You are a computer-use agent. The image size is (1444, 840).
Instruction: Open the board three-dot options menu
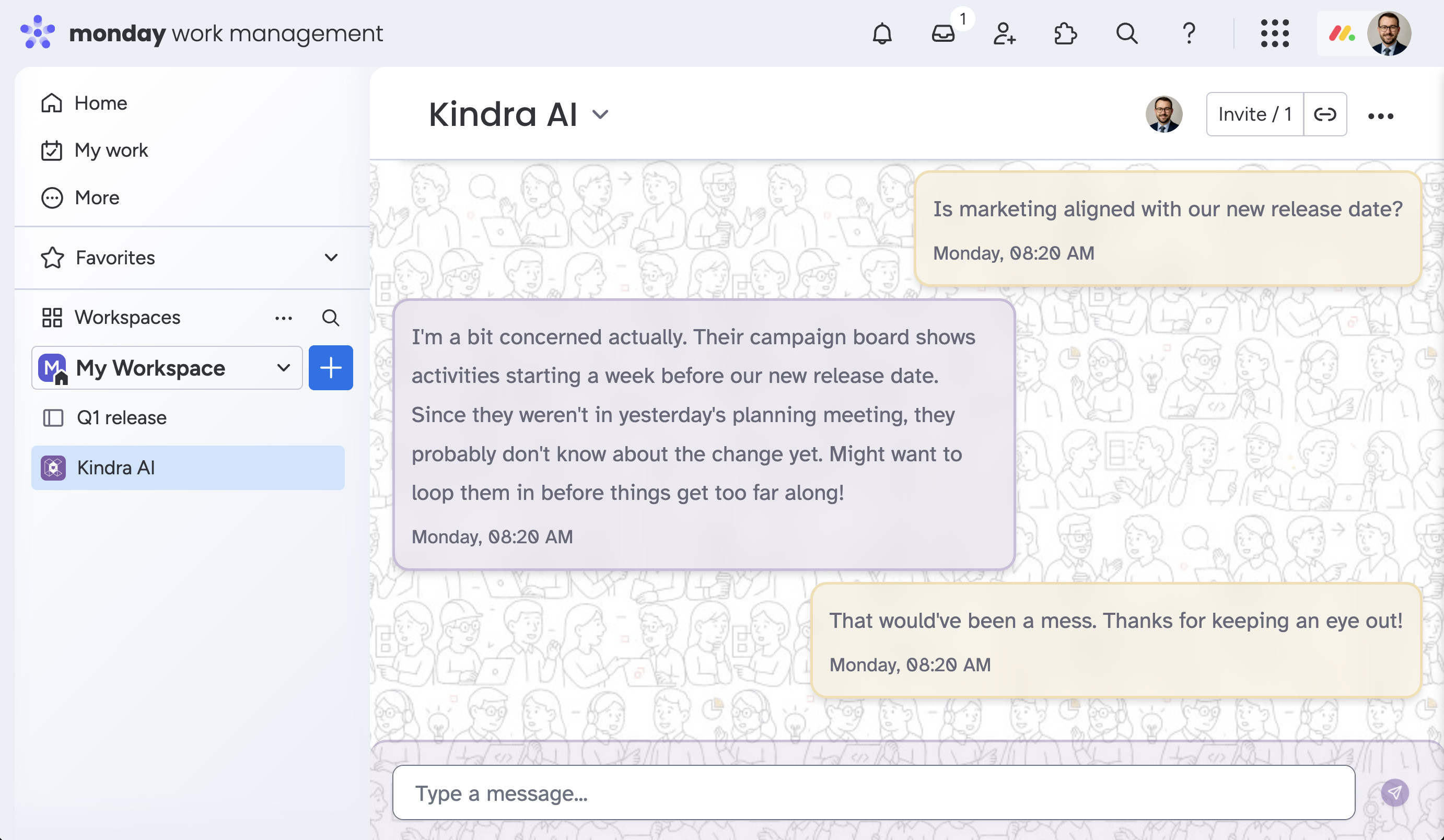(1380, 116)
